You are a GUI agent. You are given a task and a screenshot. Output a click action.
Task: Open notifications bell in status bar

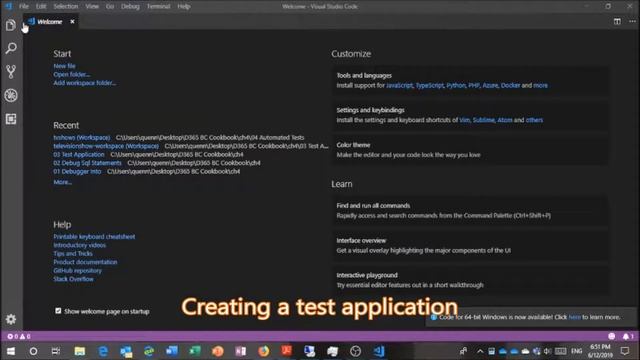[627, 336]
